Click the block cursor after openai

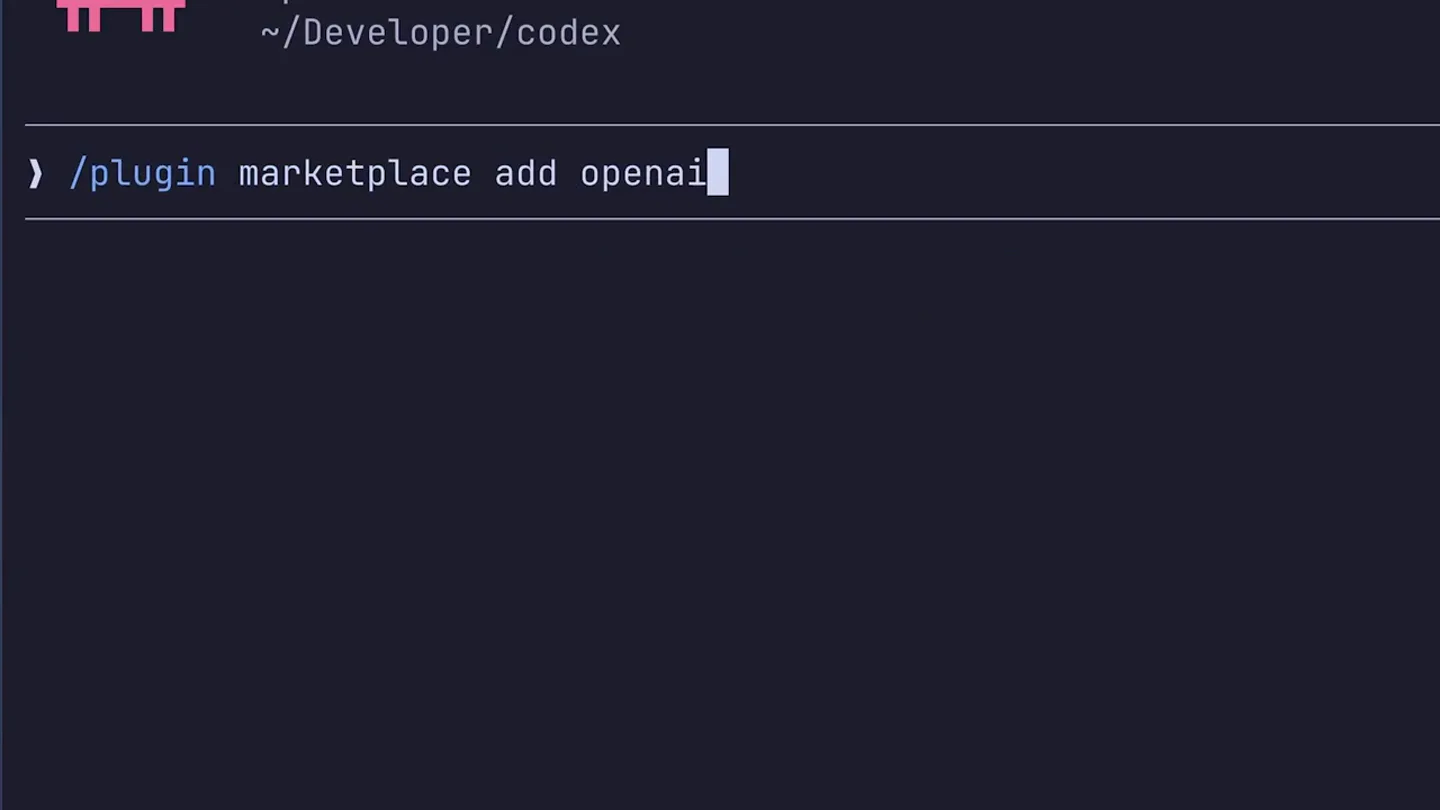(x=718, y=172)
